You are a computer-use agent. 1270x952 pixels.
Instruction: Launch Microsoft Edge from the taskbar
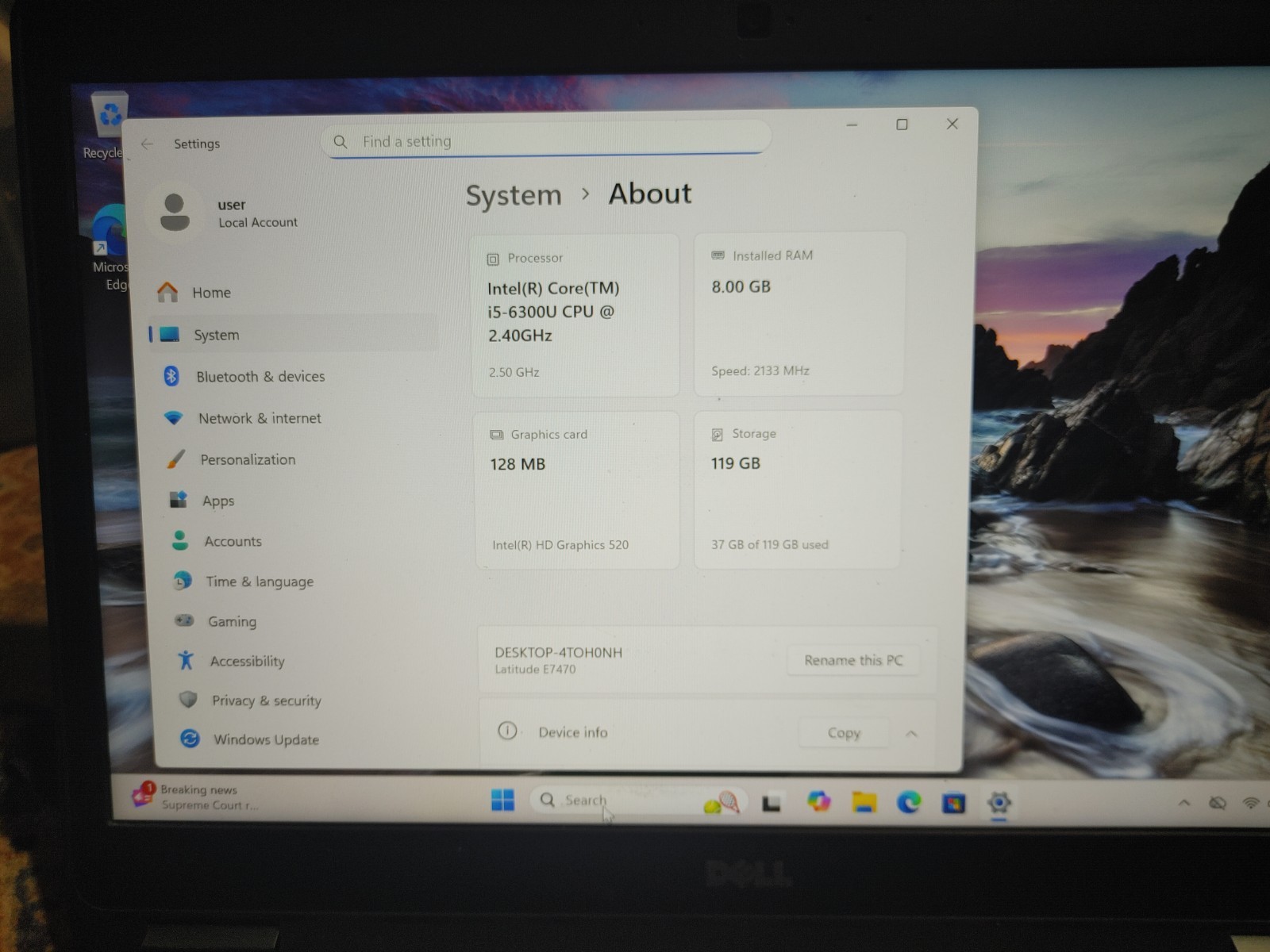click(909, 802)
